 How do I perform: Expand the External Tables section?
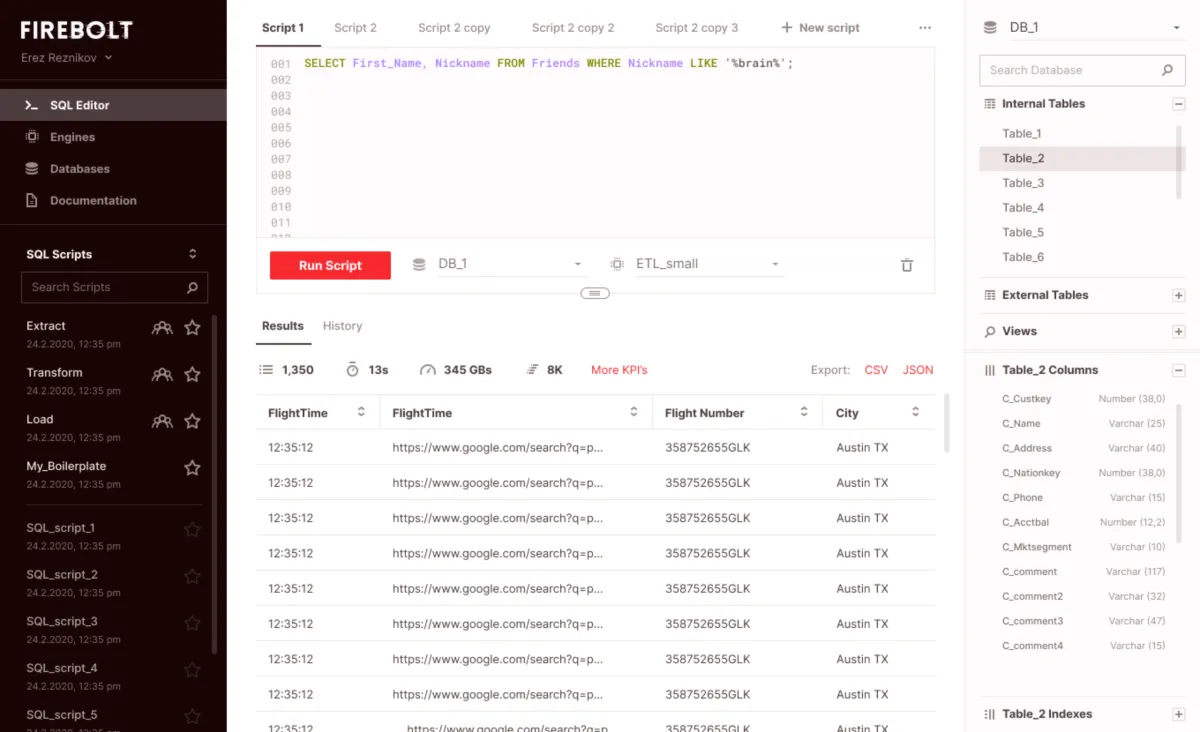[x=1178, y=294]
